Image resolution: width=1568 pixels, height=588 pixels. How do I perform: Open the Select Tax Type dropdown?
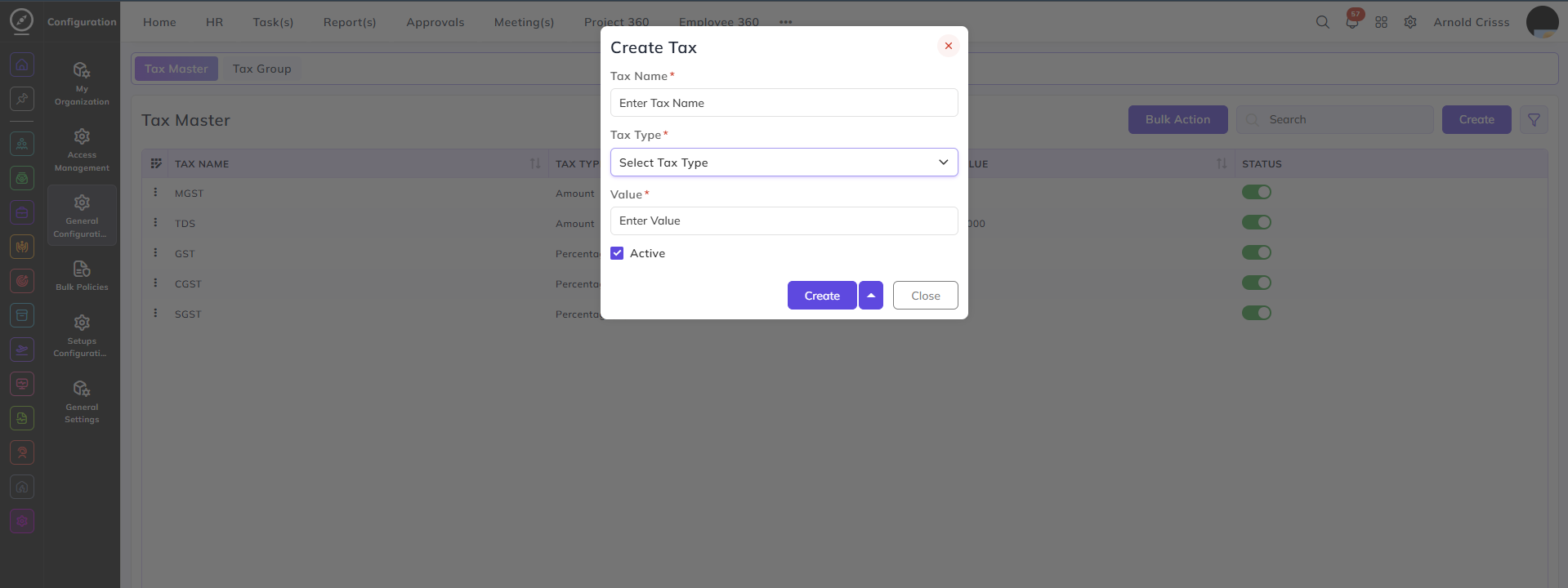click(784, 163)
